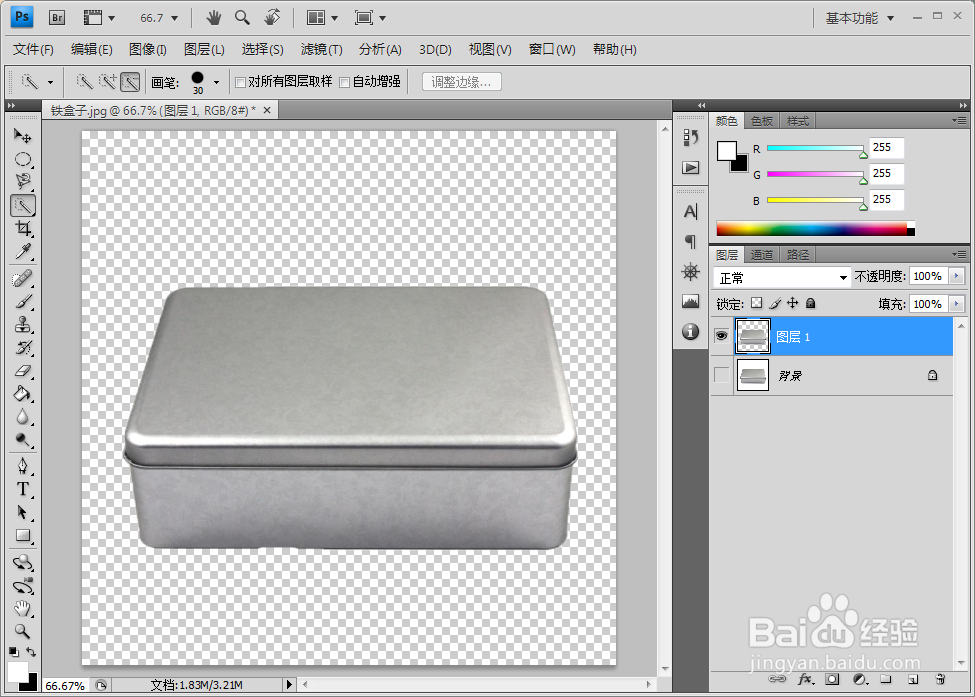
Task: Open the Info panel icon
Action: point(691,331)
